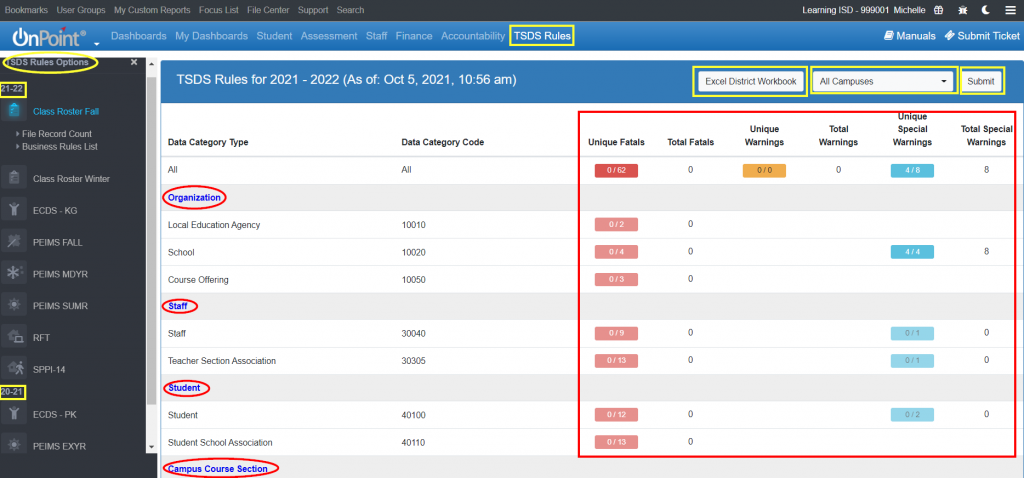Switch to the Finance tab
The width and height of the screenshot is (1024, 478).
(x=414, y=36)
